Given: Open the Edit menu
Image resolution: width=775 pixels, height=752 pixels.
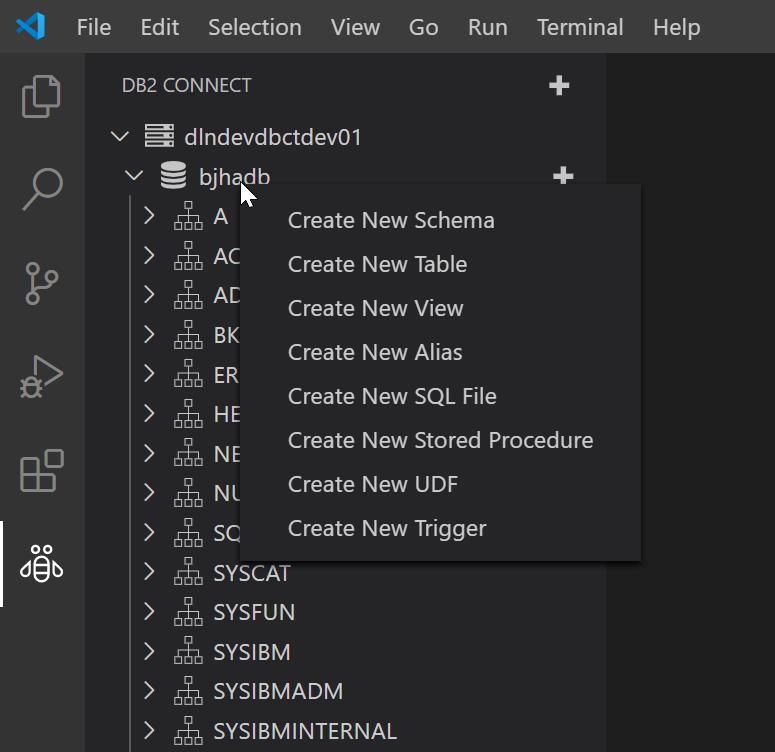Looking at the screenshot, I should tap(160, 27).
